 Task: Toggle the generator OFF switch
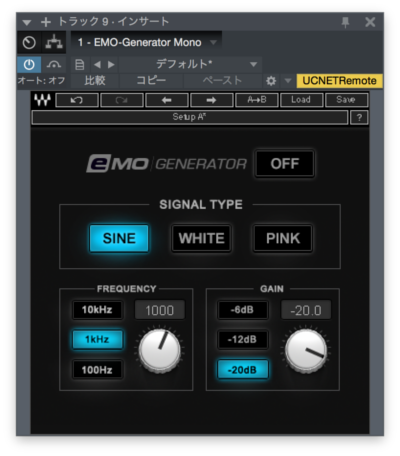(x=285, y=164)
